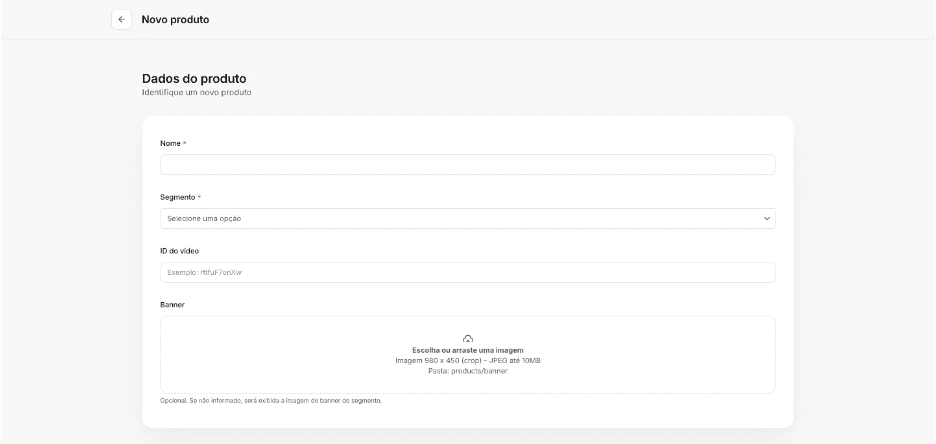
Task: Click the 'Dados do produto' heading
Action: (x=194, y=79)
